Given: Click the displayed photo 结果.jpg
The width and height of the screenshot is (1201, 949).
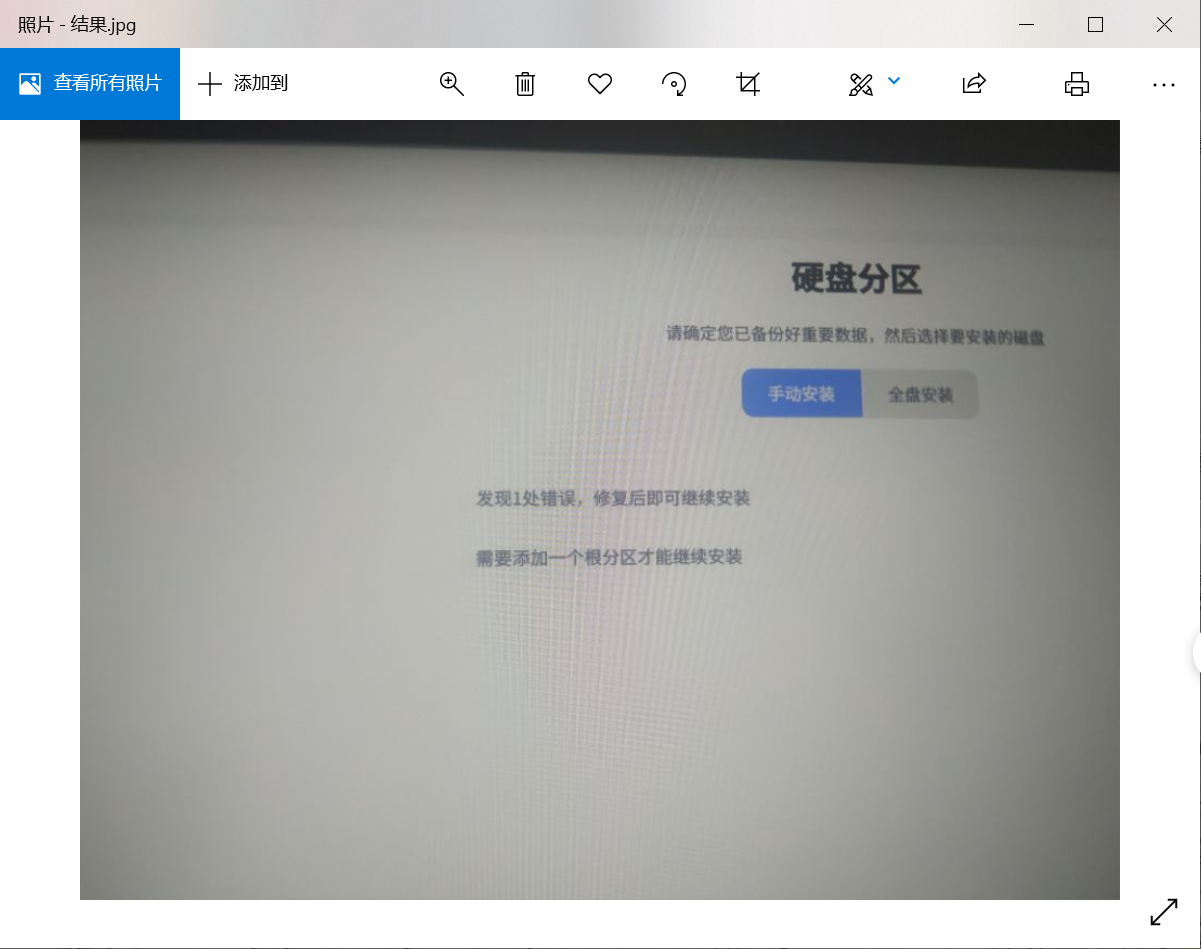Looking at the screenshot, I should (x=600, y=510).
